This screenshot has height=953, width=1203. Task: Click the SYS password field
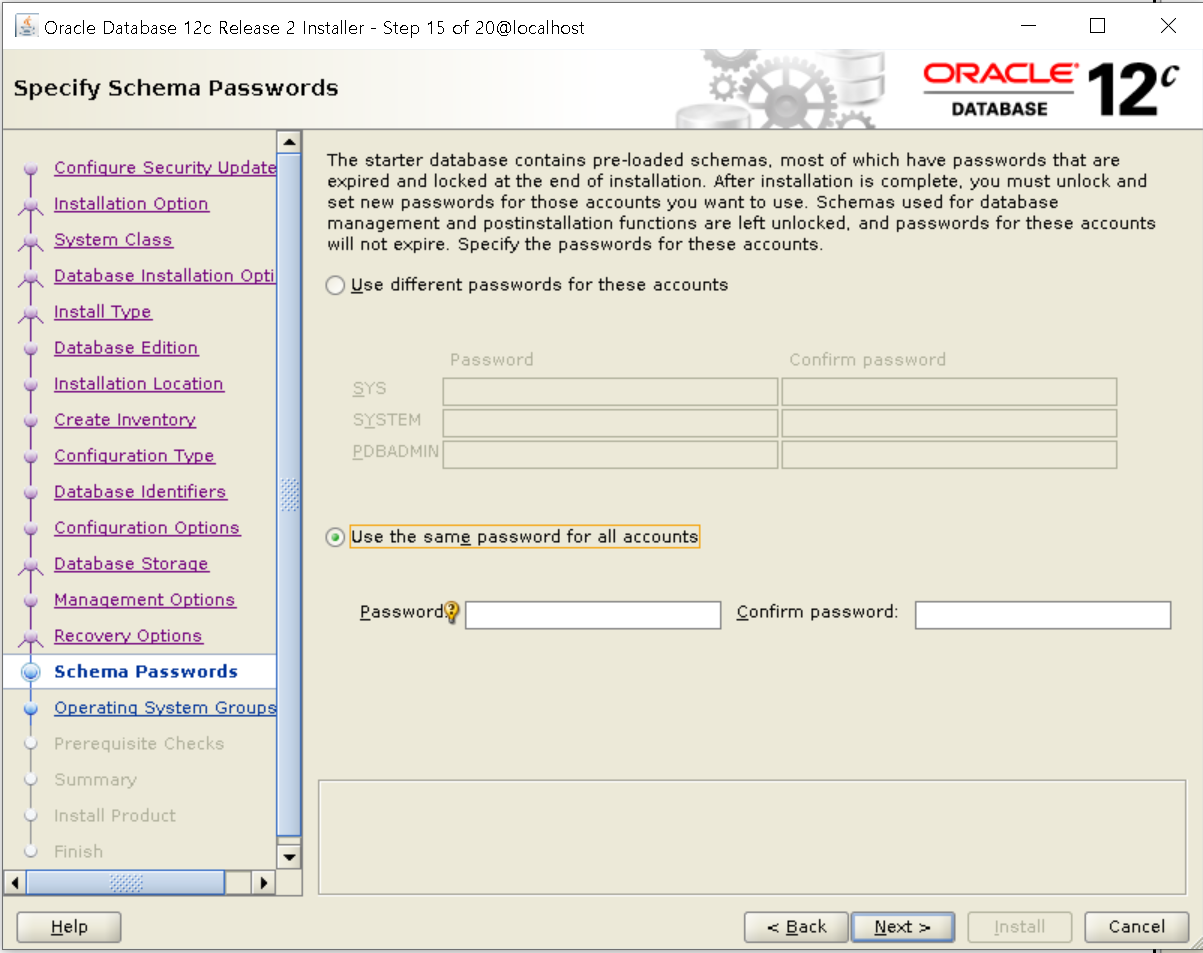point(610,391)
